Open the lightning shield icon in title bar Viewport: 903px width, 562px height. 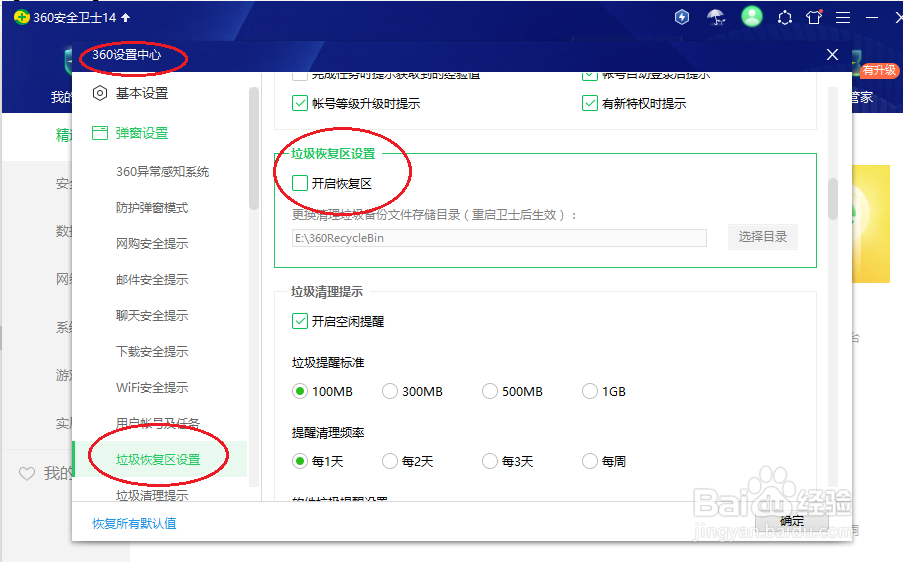coord(682,17)
